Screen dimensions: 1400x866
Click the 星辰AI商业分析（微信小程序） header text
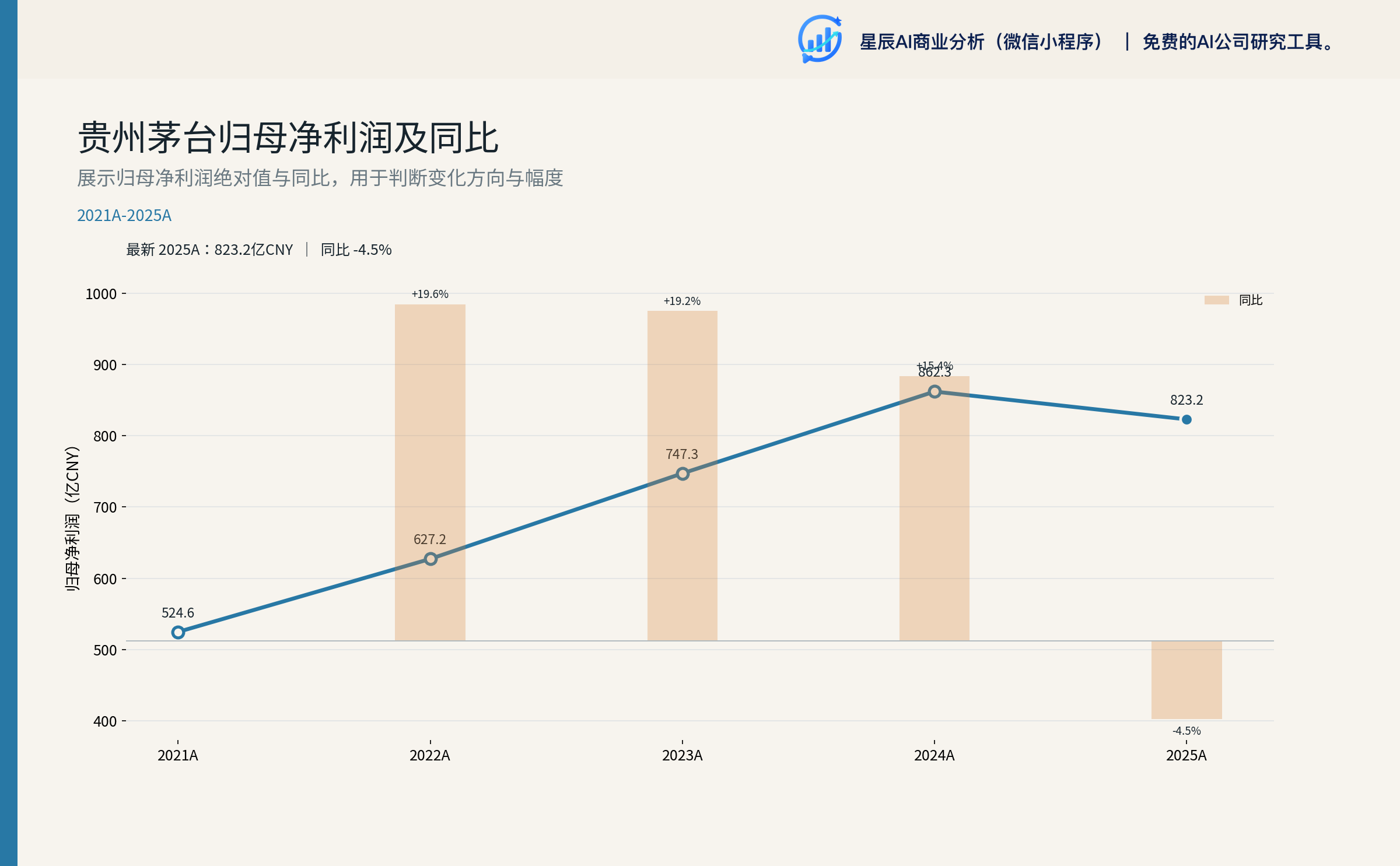coord(983,42)
